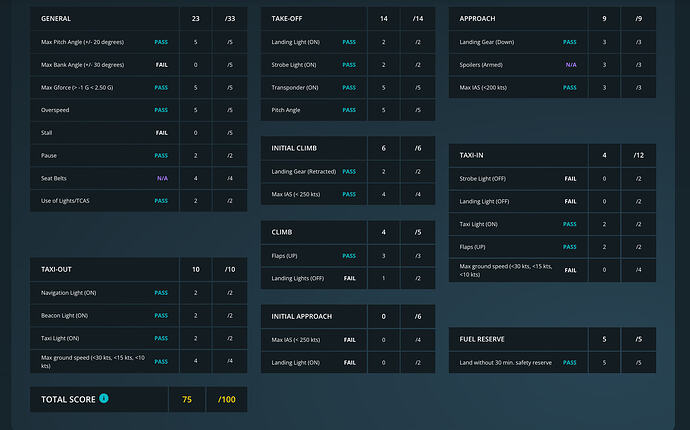
Task: Click FAIL status in the Max Bank Angle row
Action: [161, 65]
